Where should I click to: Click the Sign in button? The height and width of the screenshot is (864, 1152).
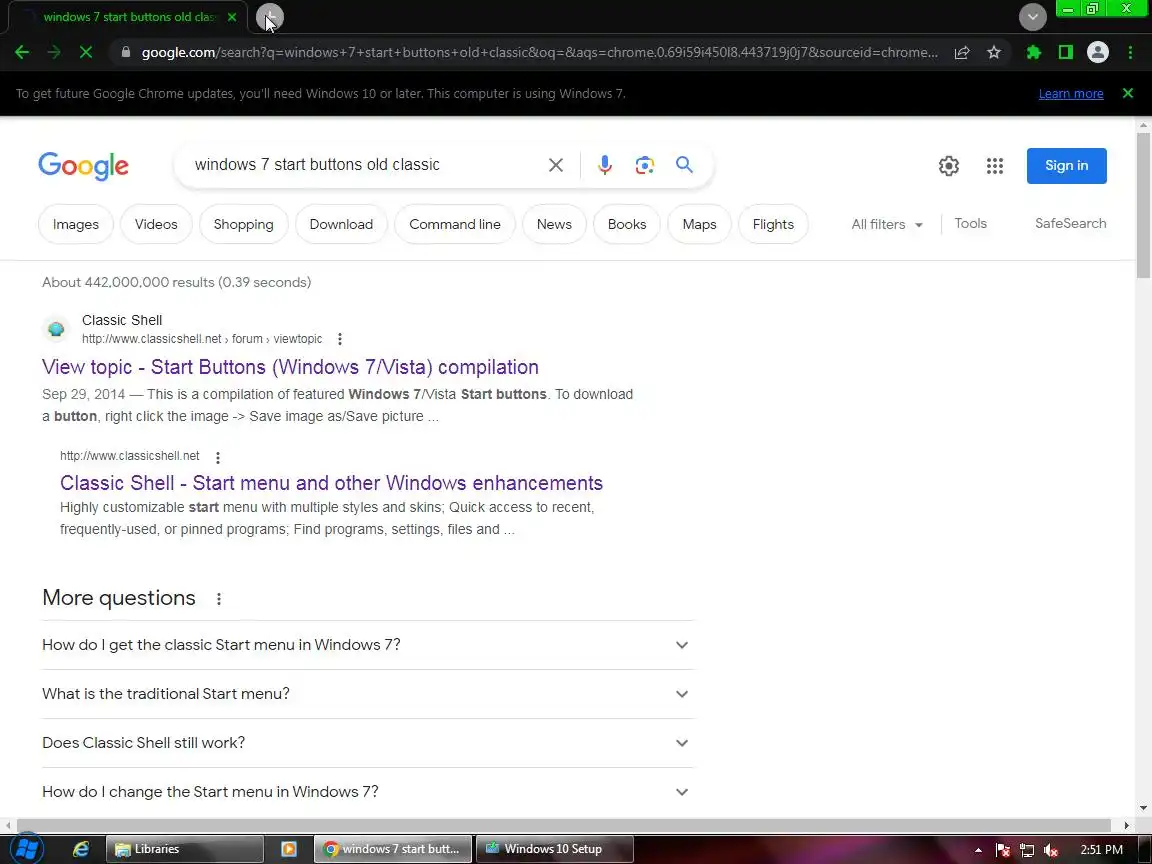coord(1066,166)
